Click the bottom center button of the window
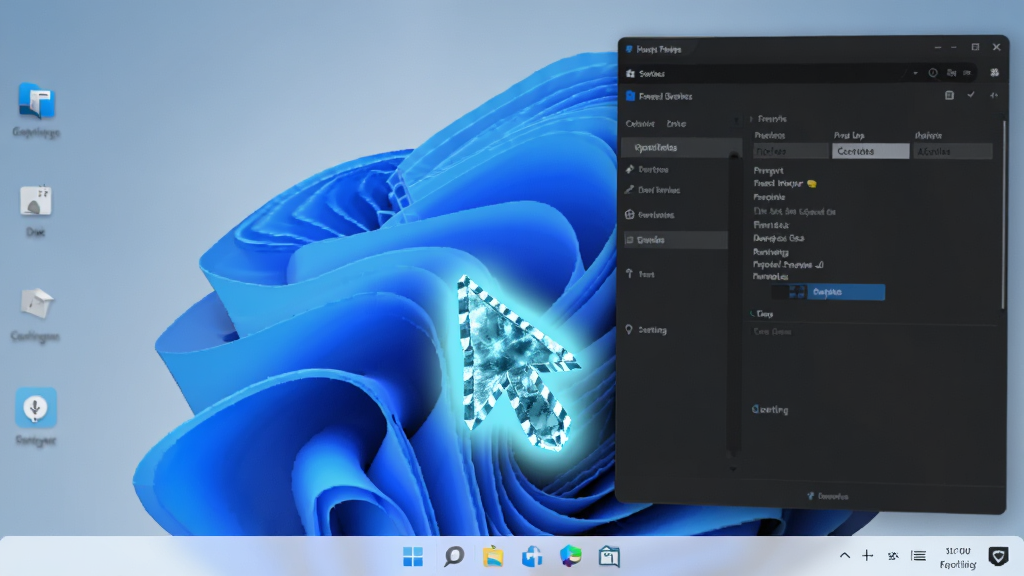This screenshot has height=576, width=1024. pos(827,496)
